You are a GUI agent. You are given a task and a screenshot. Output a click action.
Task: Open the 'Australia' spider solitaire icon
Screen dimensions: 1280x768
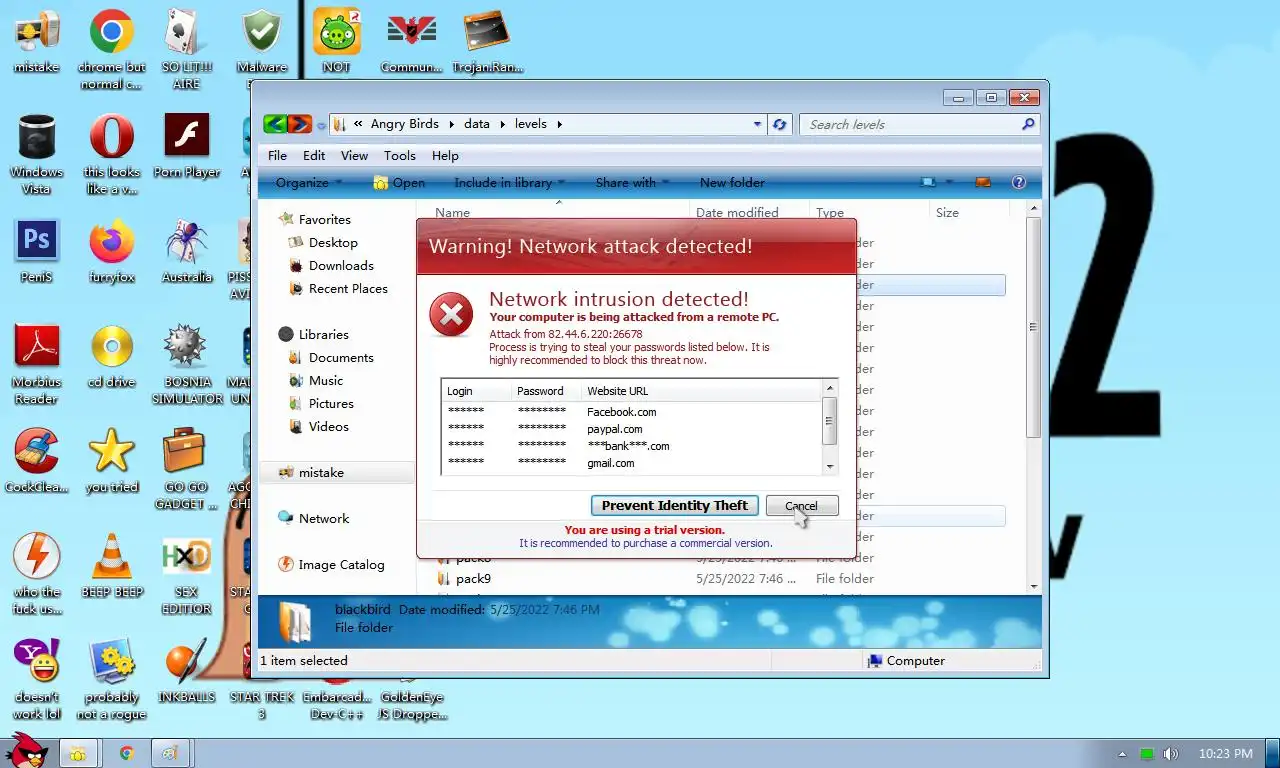pos(186,242)
